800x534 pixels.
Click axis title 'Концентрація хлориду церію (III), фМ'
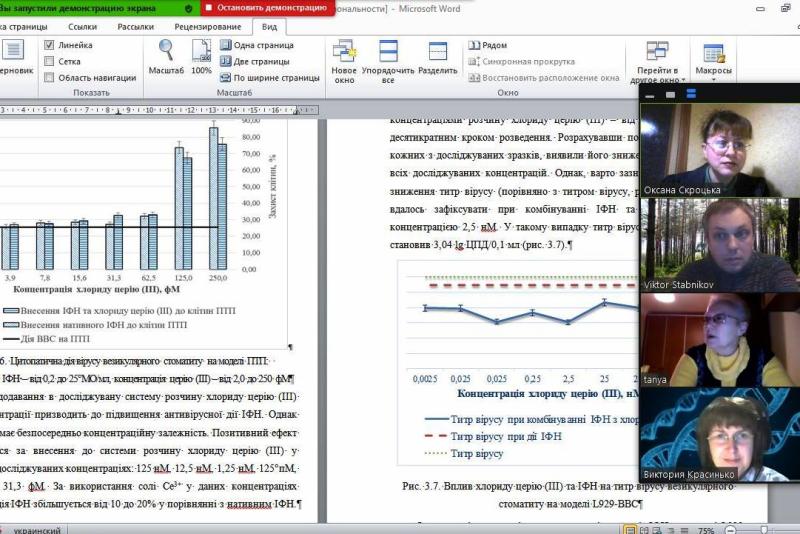pyautogui.click(x=96, y=289)
